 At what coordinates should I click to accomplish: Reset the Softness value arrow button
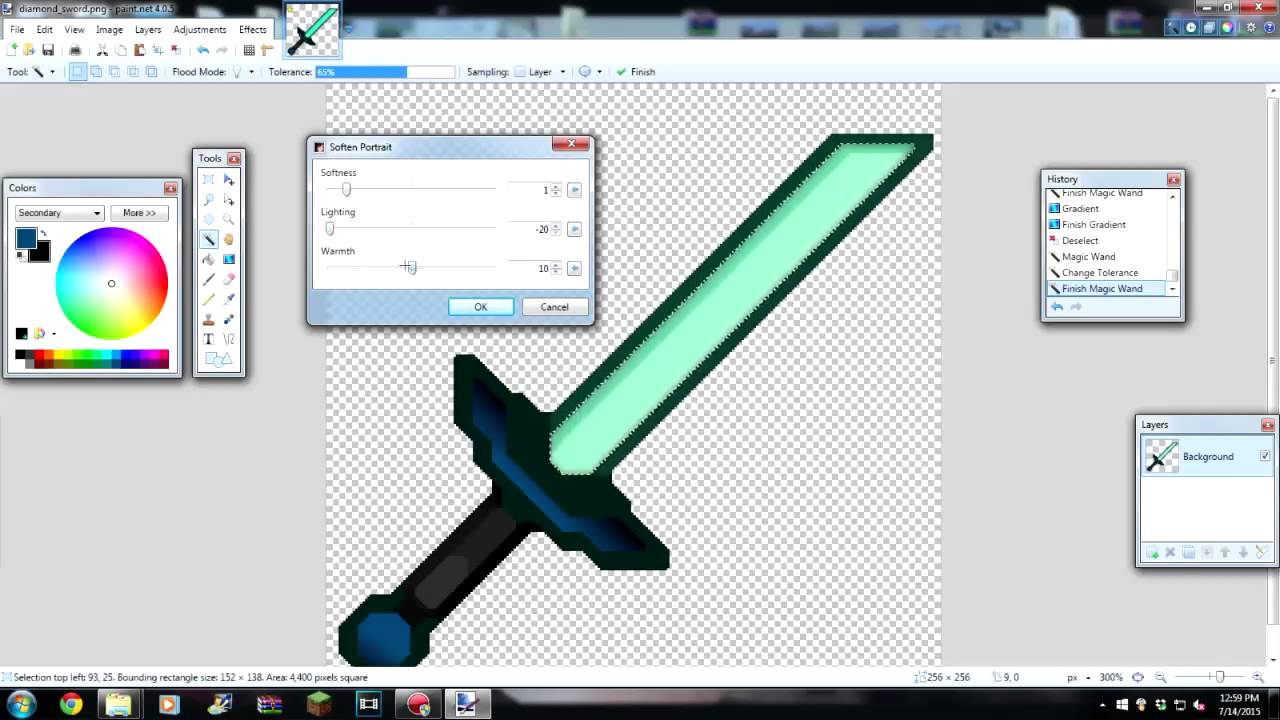point(574,190)
